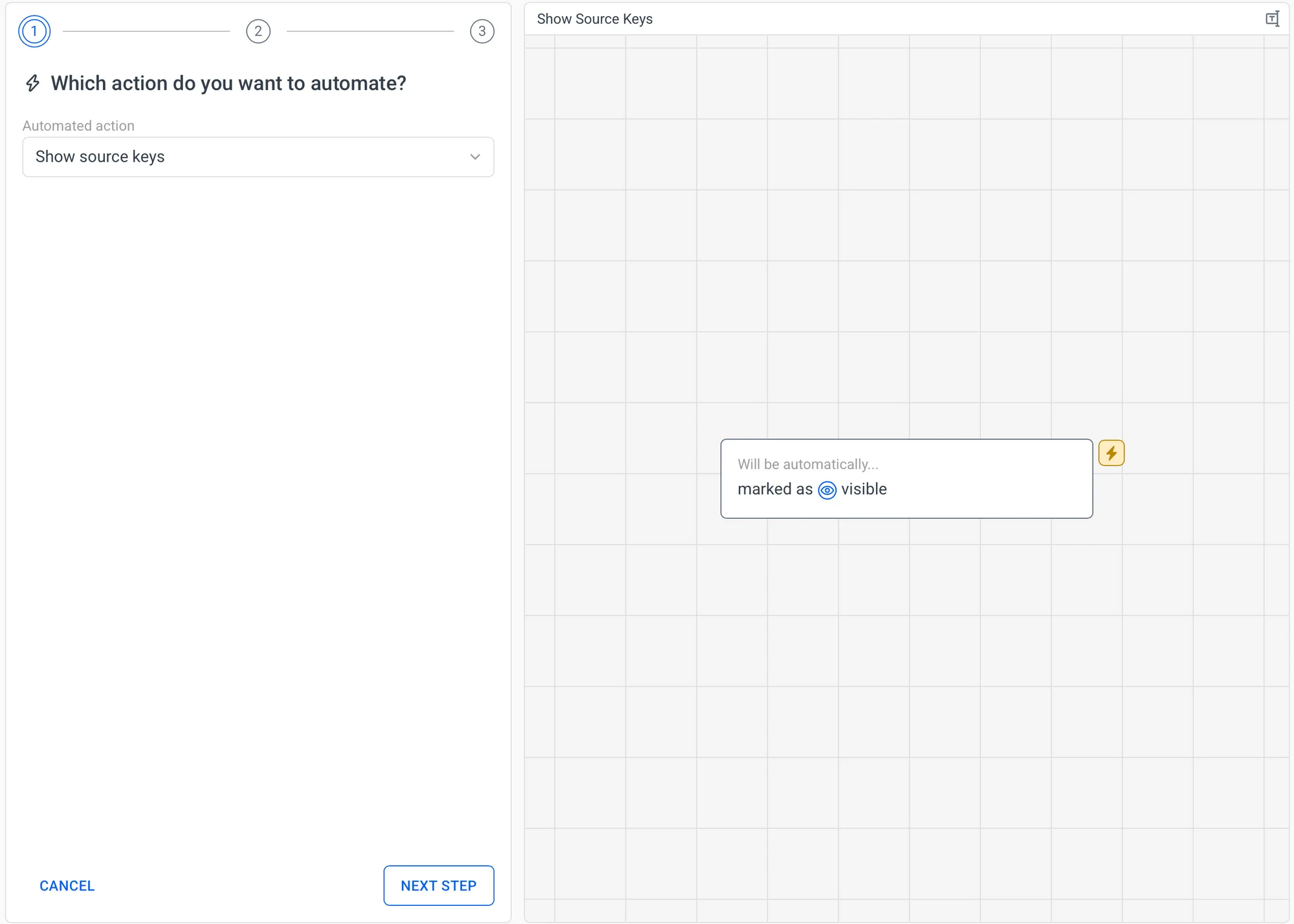The width and height of the screenshot is (1294, 924).
Task: Click the CANCEL link
Action: coord(67,886)
